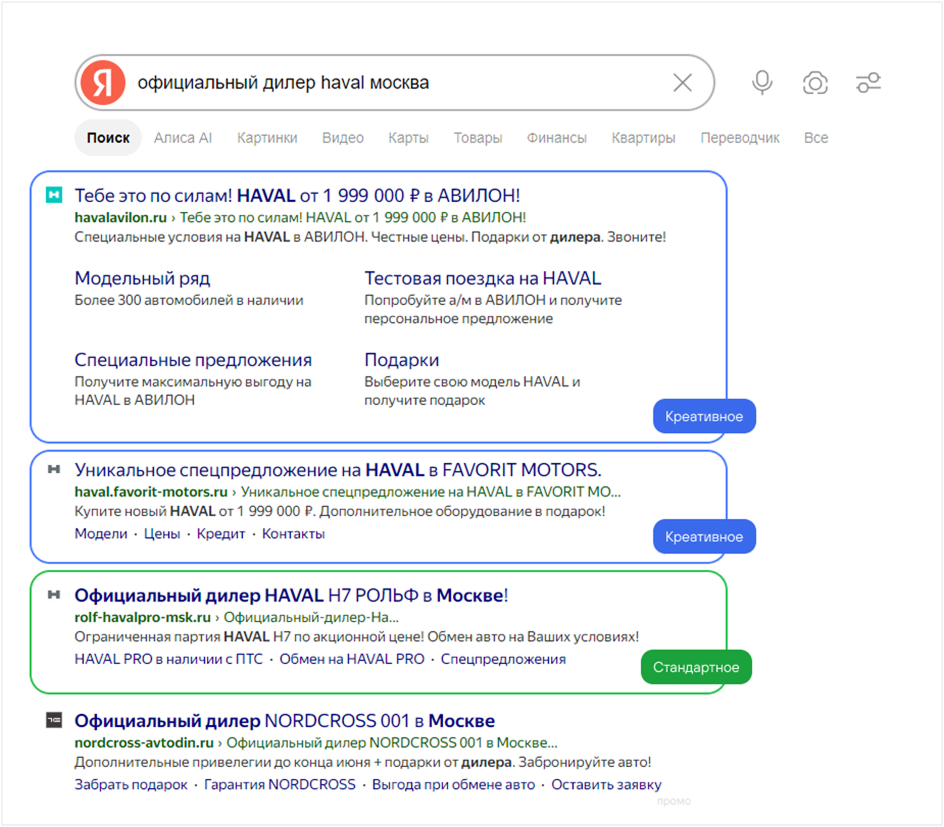Switch to the Алиса AI tab
The height and width of the screenshot is (827, 944).
tap(182, 138)
